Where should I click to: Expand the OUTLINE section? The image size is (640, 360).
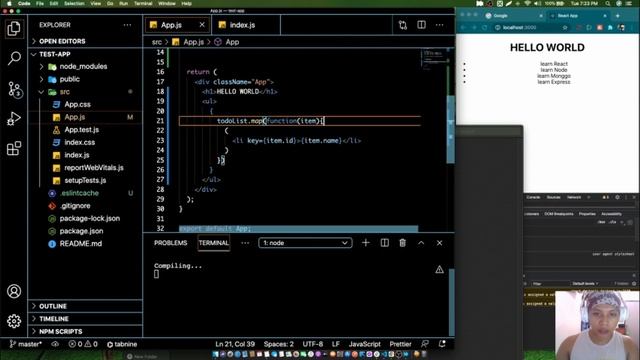pos(86,306)
